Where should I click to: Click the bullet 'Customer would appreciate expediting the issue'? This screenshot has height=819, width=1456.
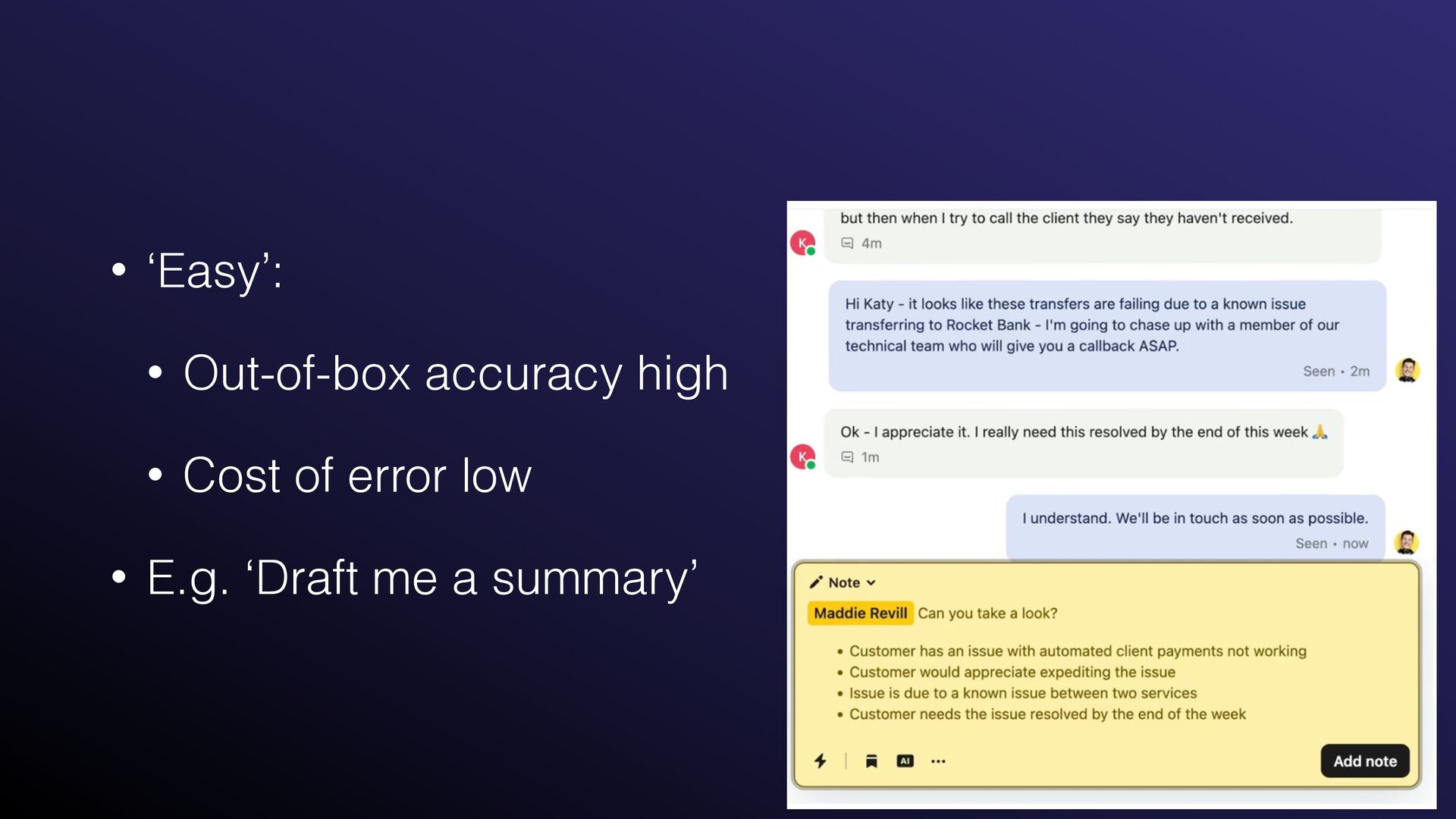1012,672
